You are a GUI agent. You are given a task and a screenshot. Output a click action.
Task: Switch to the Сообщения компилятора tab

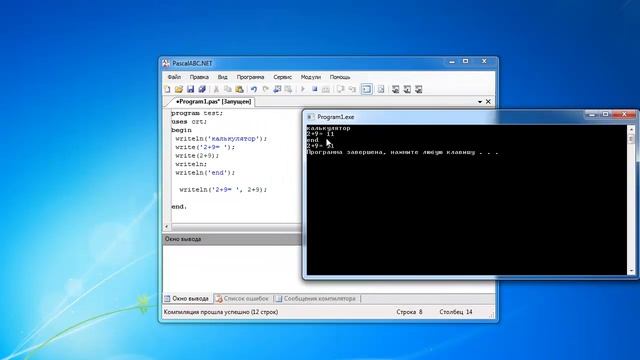[316, 299]
